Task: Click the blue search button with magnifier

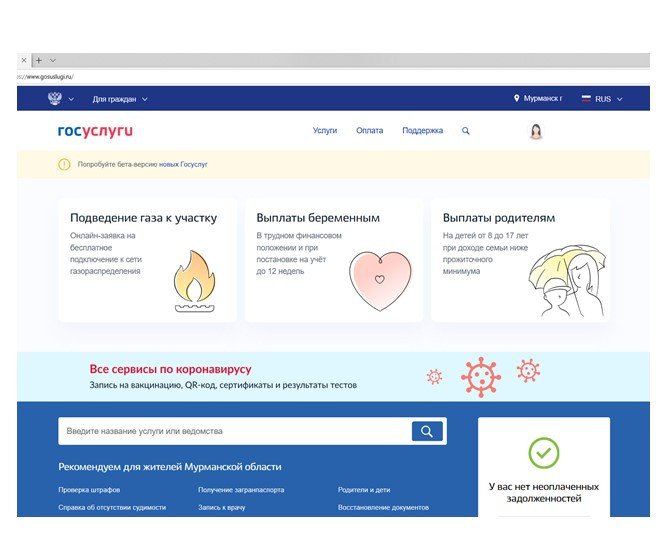Action: 427,431
